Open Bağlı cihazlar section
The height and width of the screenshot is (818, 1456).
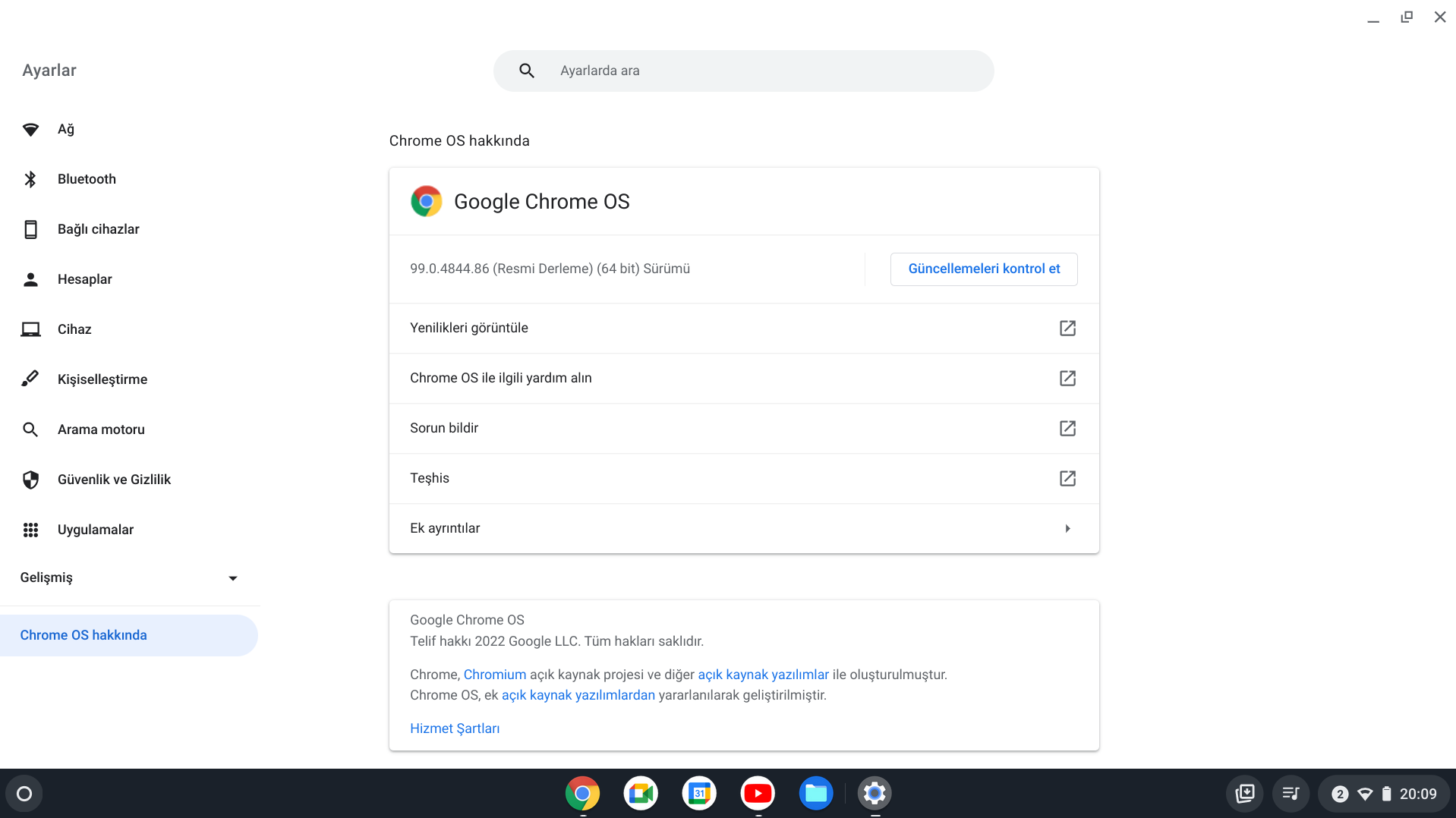[129, 229]
